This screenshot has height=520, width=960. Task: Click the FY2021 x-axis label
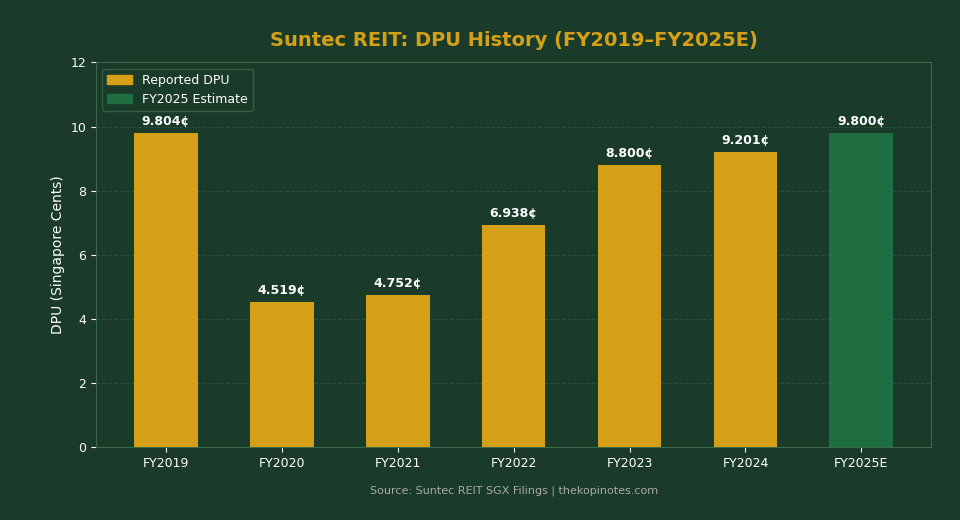coord(398,463)
